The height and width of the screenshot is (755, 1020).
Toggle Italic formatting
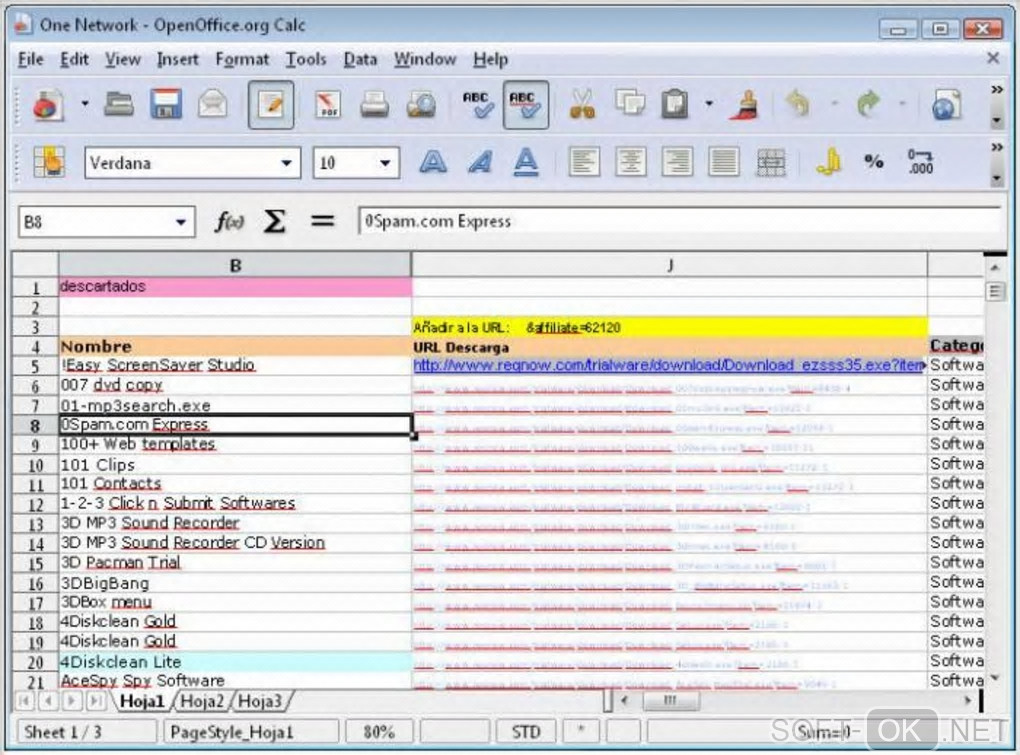point(480,162)
